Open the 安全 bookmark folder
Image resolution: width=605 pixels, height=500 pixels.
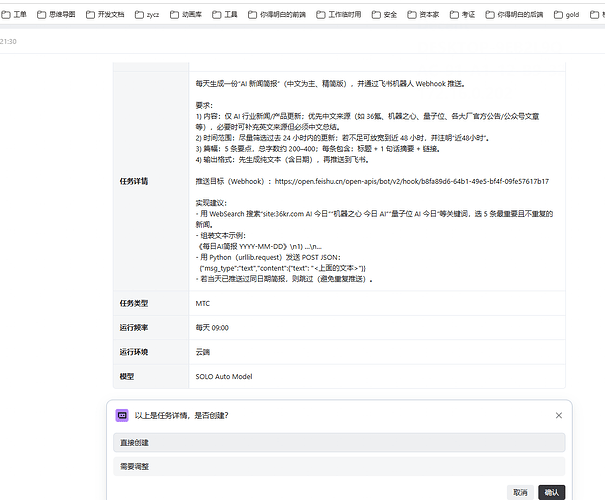click(x=384, y=15)
